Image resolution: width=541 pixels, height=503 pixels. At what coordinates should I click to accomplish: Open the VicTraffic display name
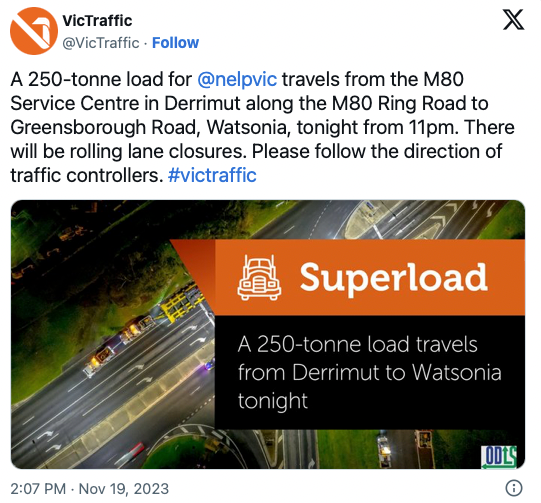point(97,21)
